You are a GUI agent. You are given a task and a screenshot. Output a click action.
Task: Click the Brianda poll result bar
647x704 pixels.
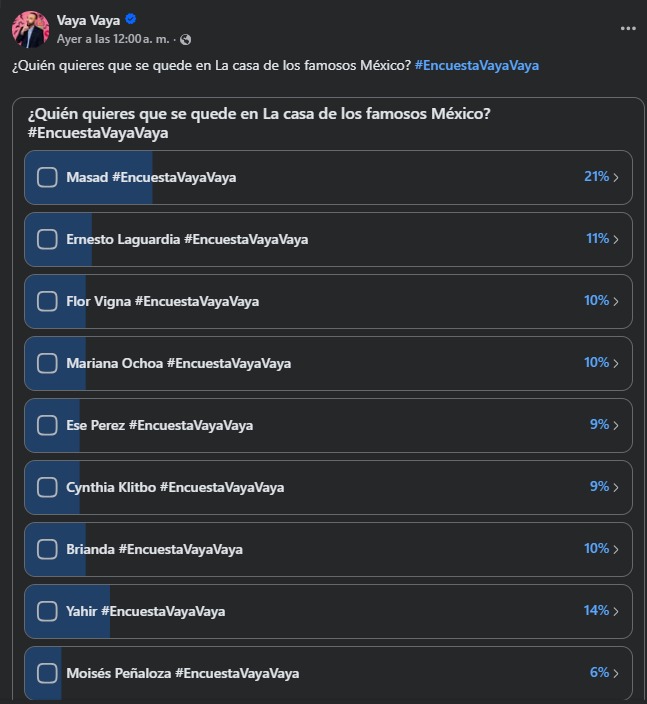coord(328,549)
